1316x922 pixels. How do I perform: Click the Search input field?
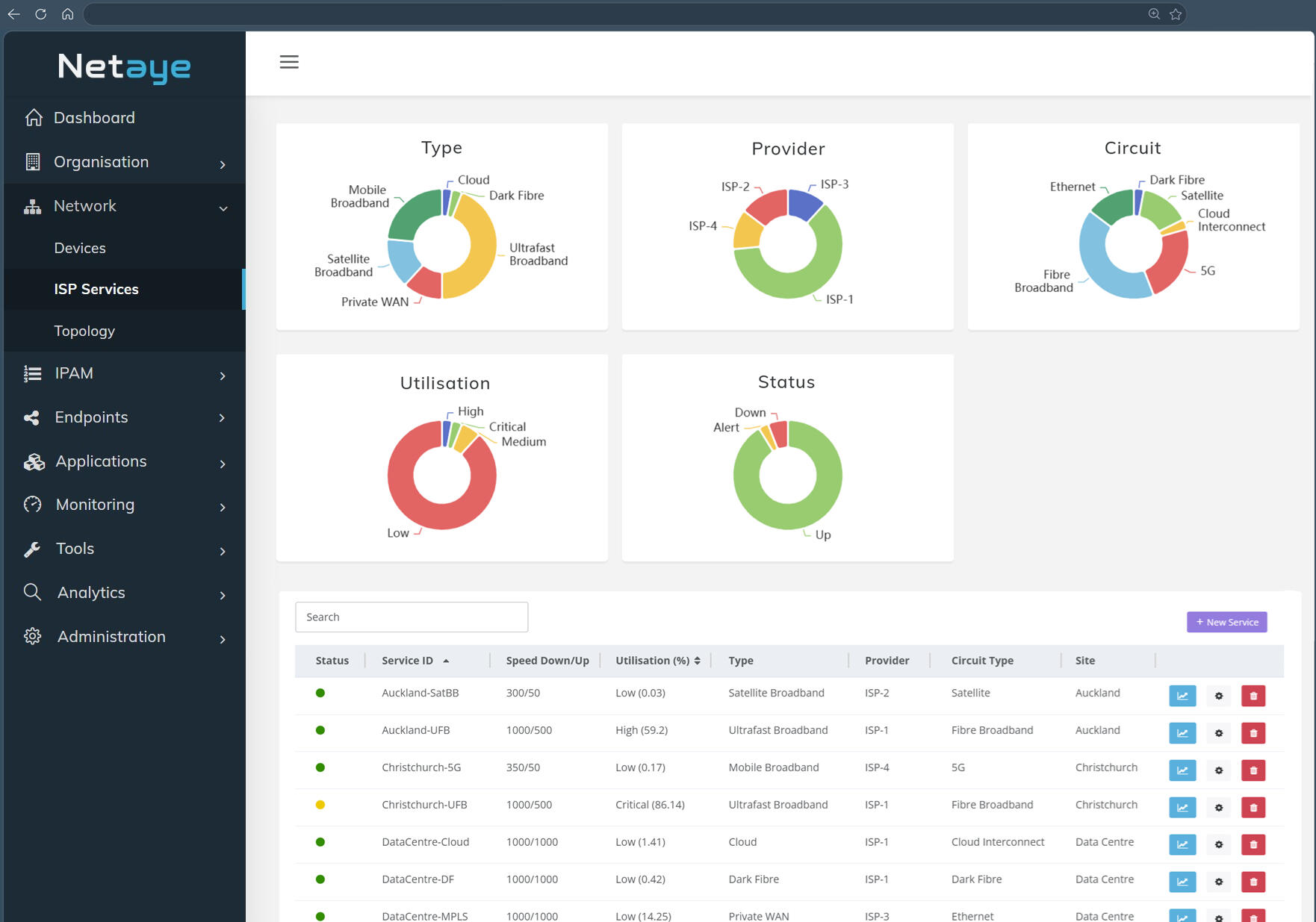(412, 617)
